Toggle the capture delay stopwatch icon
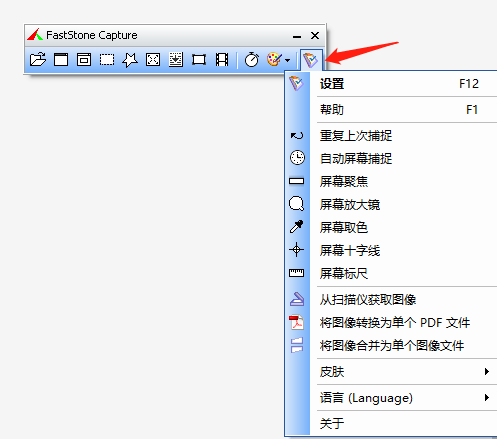 pos(252,60)
